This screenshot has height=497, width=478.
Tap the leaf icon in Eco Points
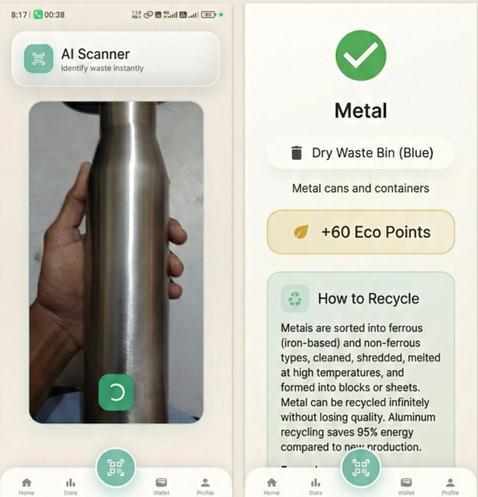pos(301,232)
